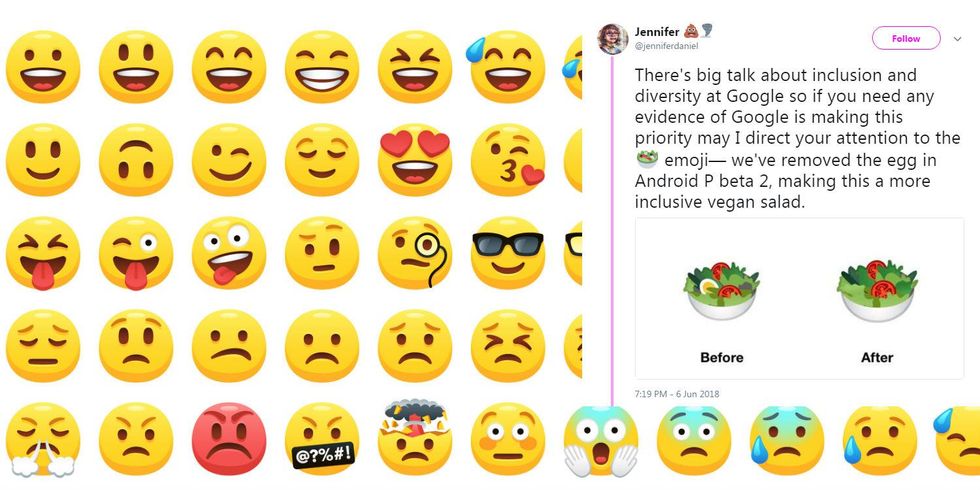Image resolution: width=980 pixels, height=490 pixels.
Task: Select the winking face emoji
Action: click(229, 159)
